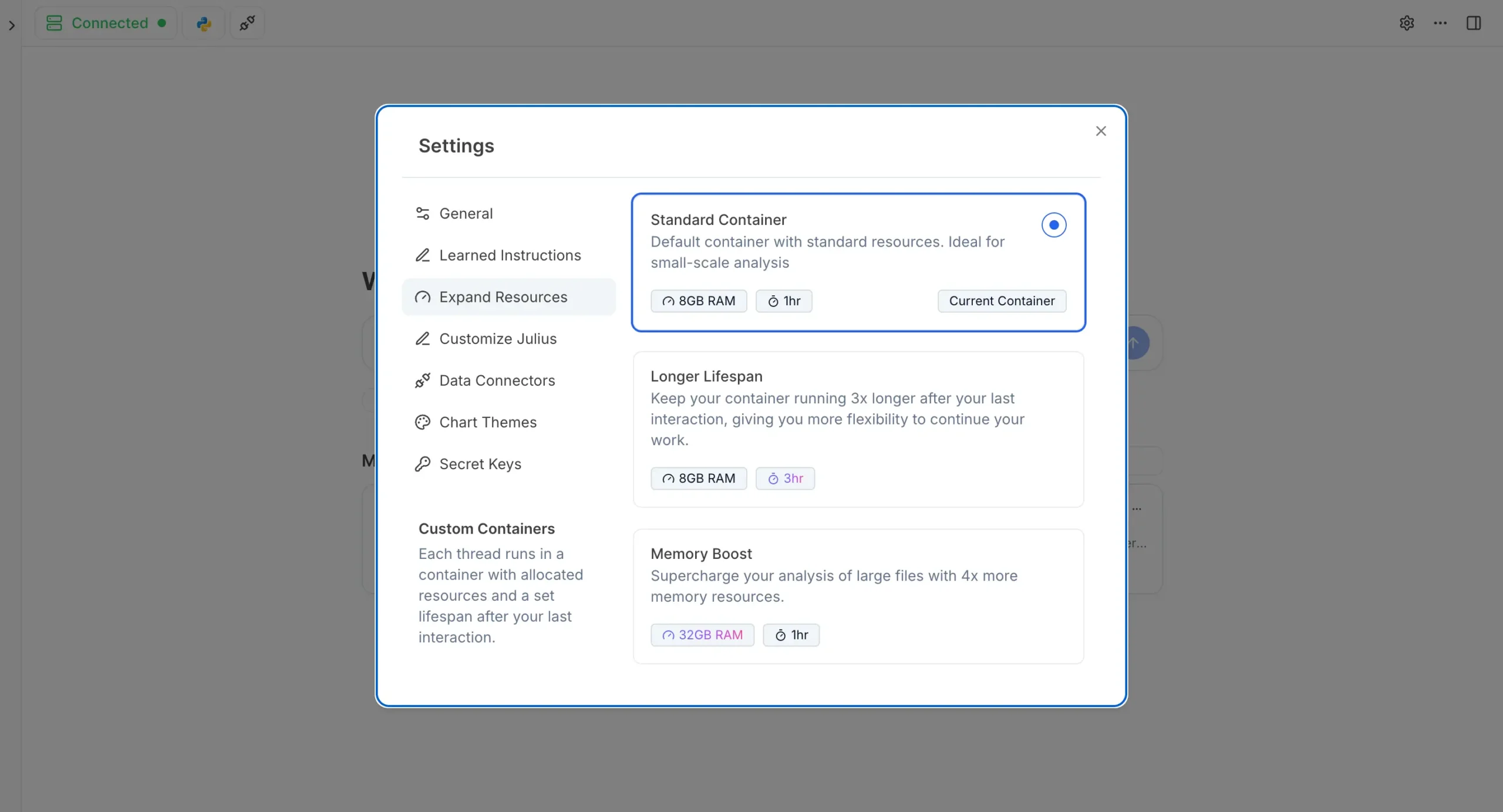Choose the Memory Boost container option
The width and height of the screenshot is (1503, 812).
(858, 597)
